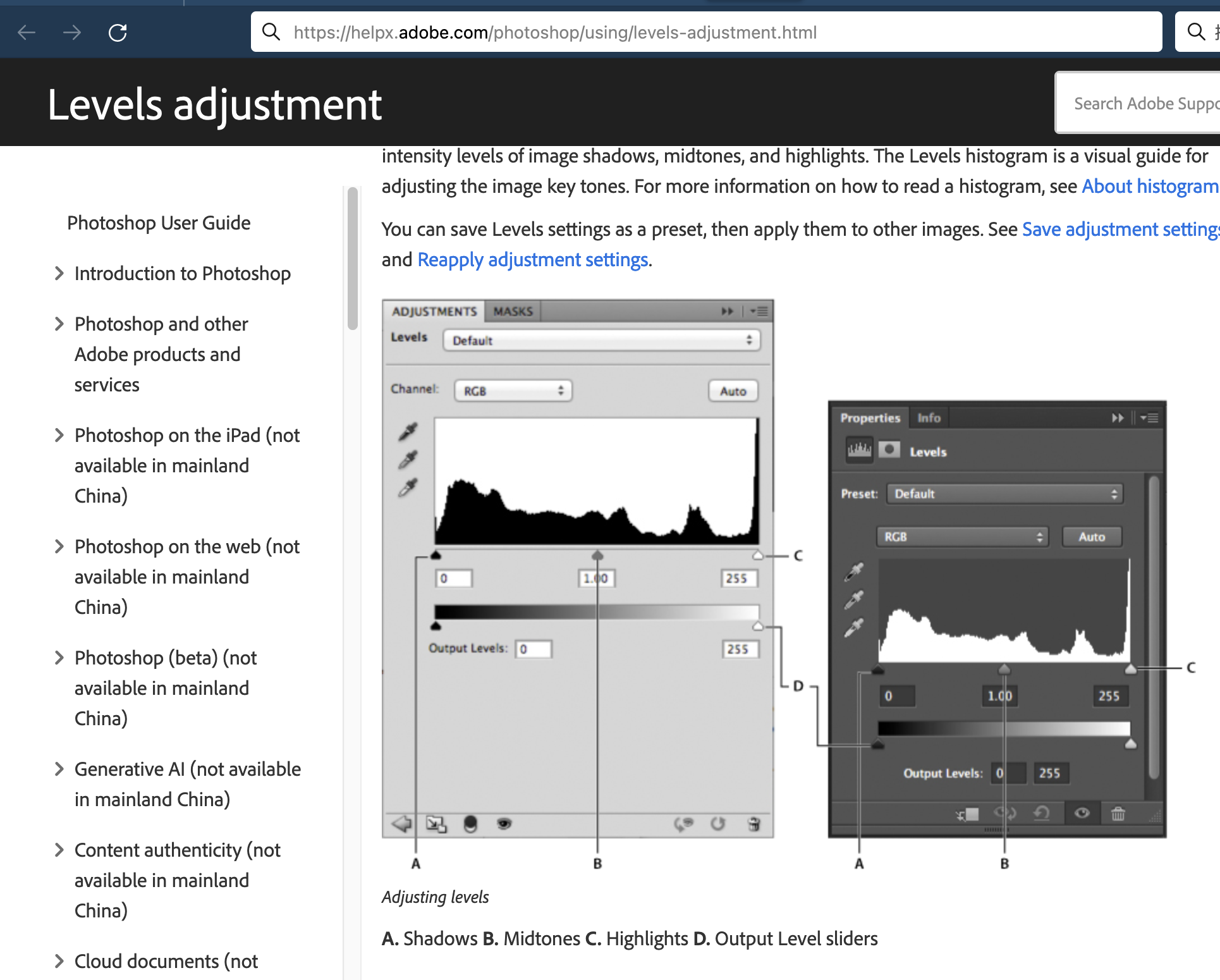Screen dimensions: 1220x980
Task: Click reset to defaults icon, dark panel
Action: [x=1042, y=813]
